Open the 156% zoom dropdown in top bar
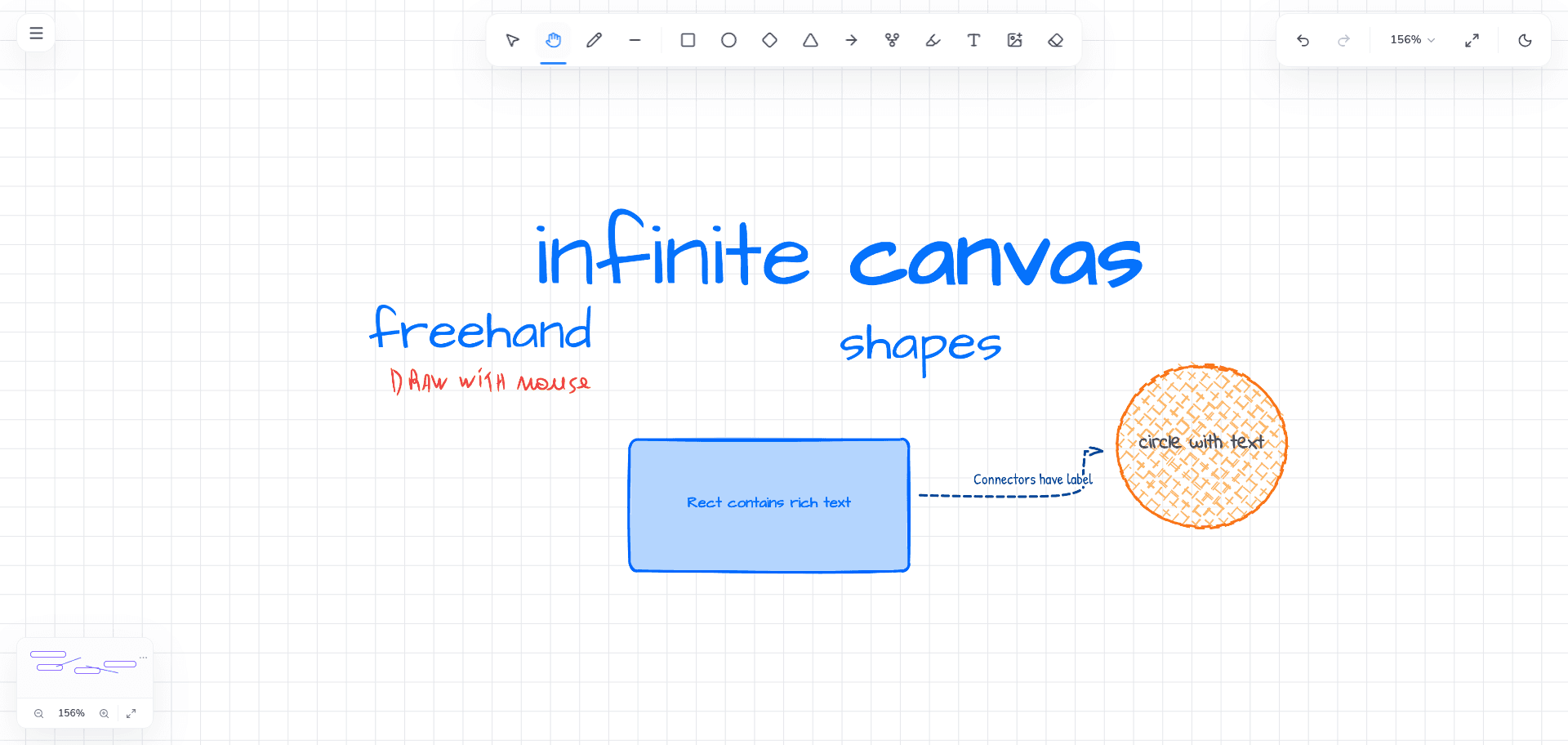This screenshot has width=1568, height=745. (1412, 40)
